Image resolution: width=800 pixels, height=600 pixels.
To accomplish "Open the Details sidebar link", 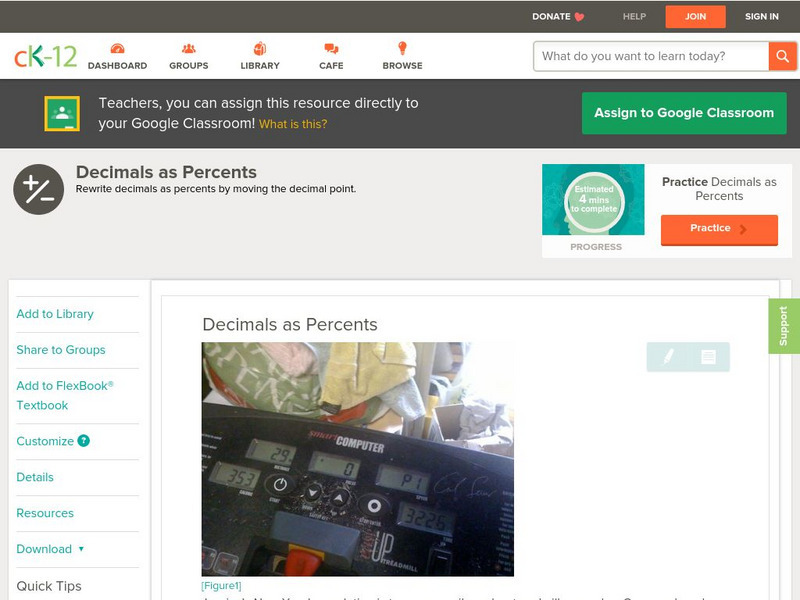I will (x=35, y=477).
